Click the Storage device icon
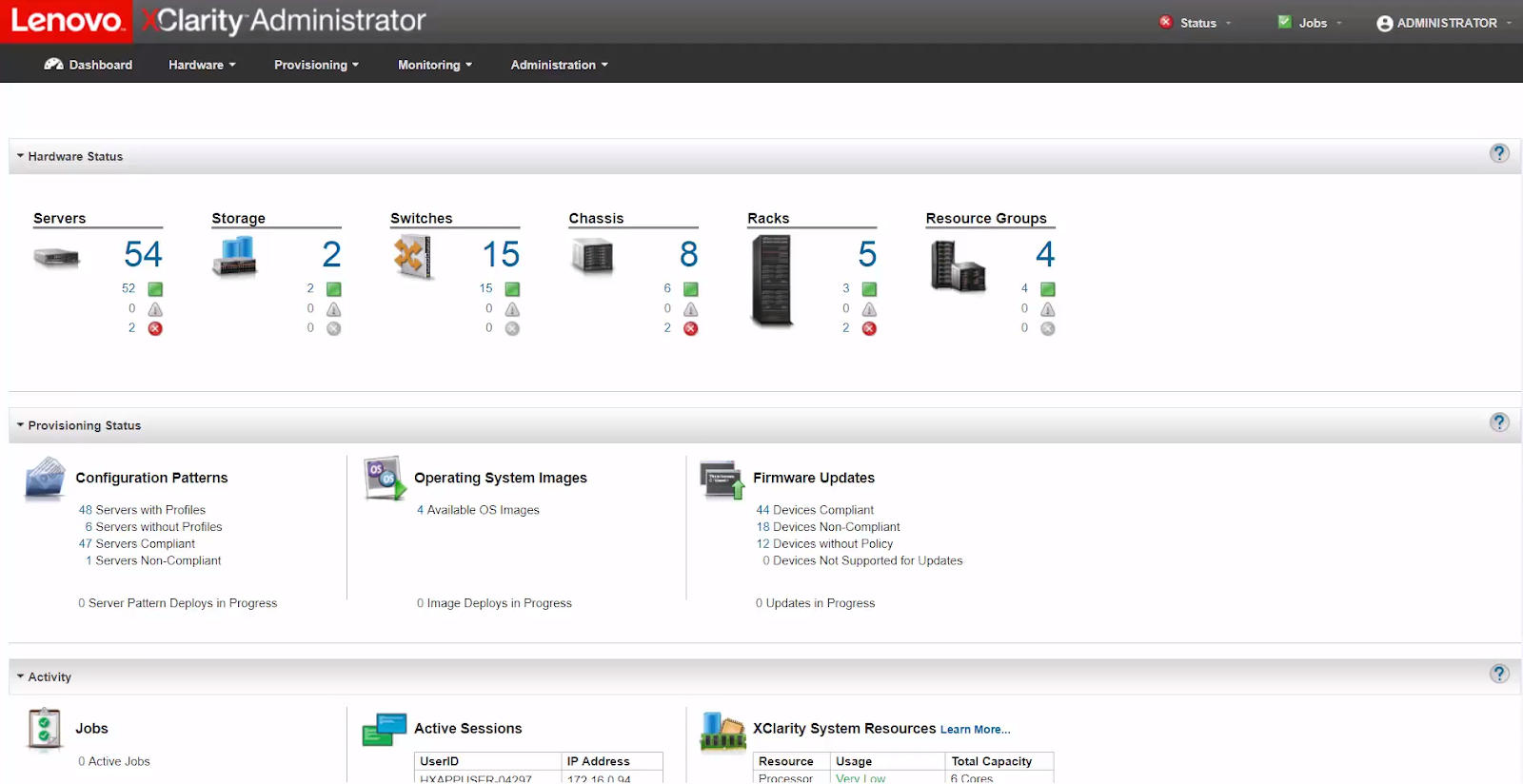Screen dimensions: 1523x784 pos(234,256)
